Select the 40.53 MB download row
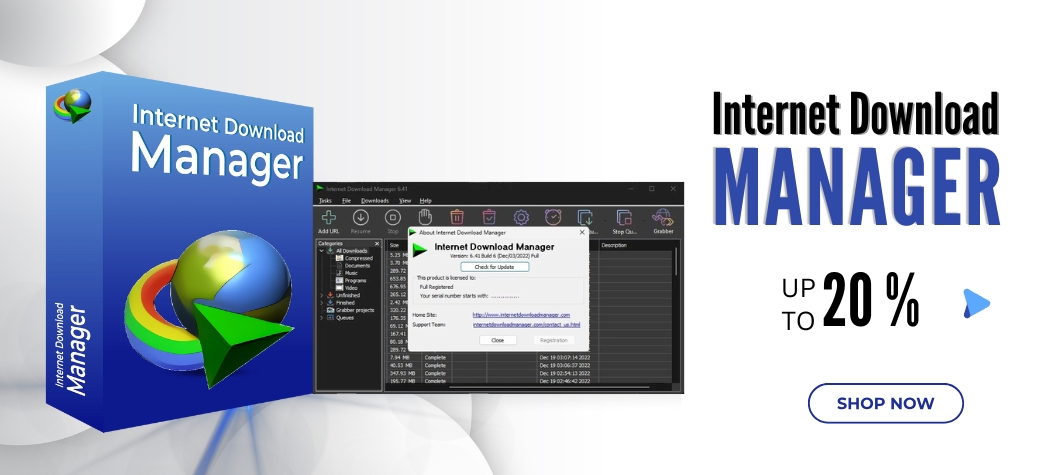Viewport: 1047px width, 475px height. (x=529, y=365)
